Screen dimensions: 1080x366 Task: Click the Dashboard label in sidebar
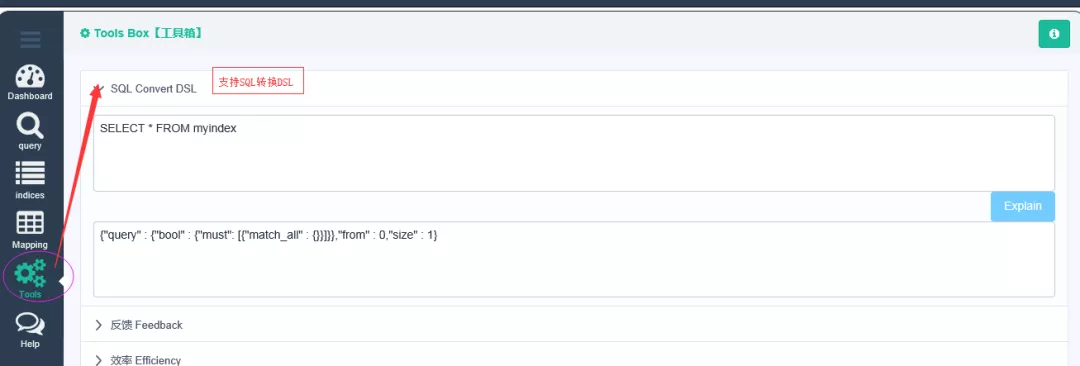pyautogui.click(x=30, y=96)
